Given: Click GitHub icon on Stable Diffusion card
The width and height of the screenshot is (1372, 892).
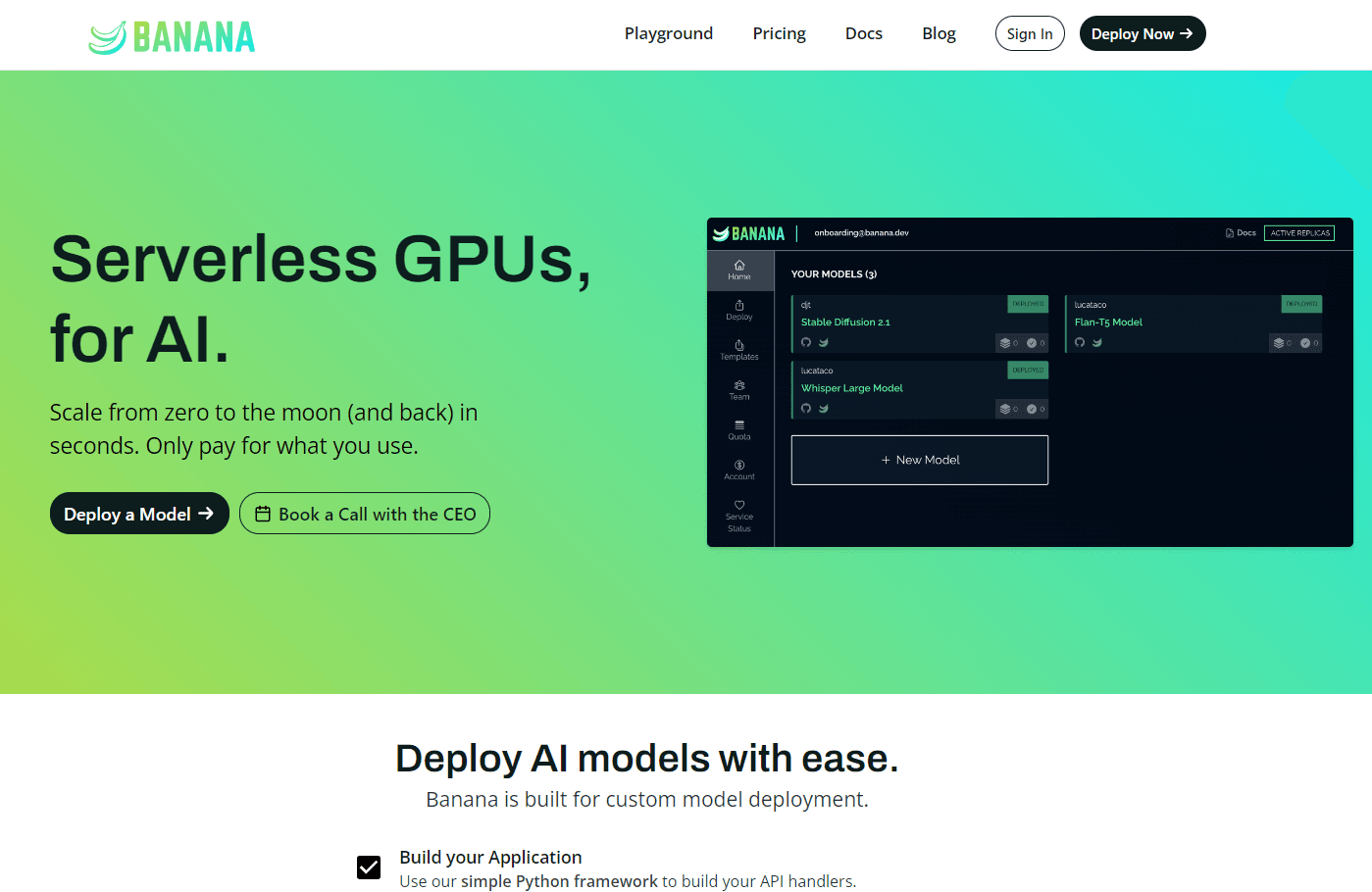Looking at the screenshot, I should [806, 343].
